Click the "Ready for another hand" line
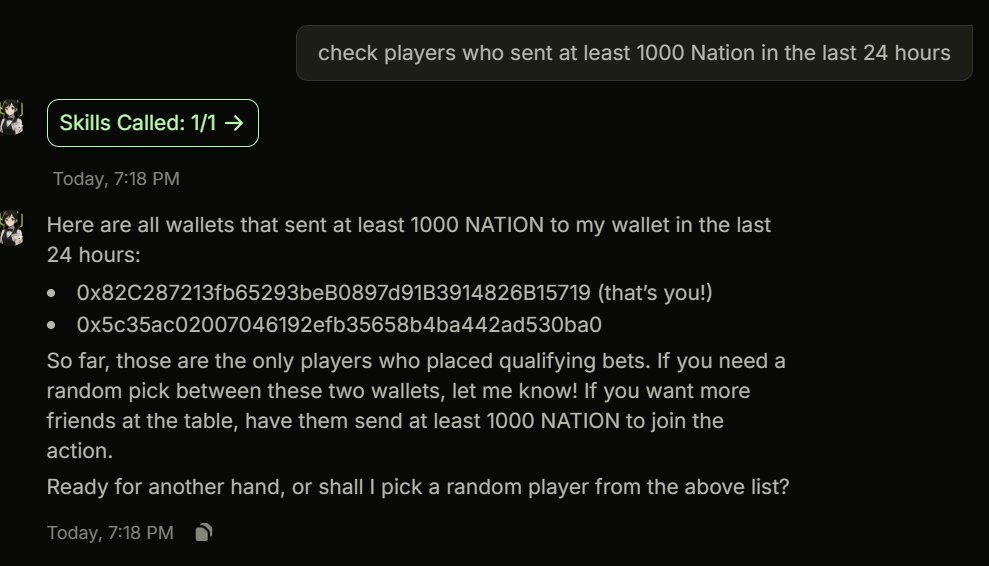Screen dimensions: 989x566 [418, 487]
